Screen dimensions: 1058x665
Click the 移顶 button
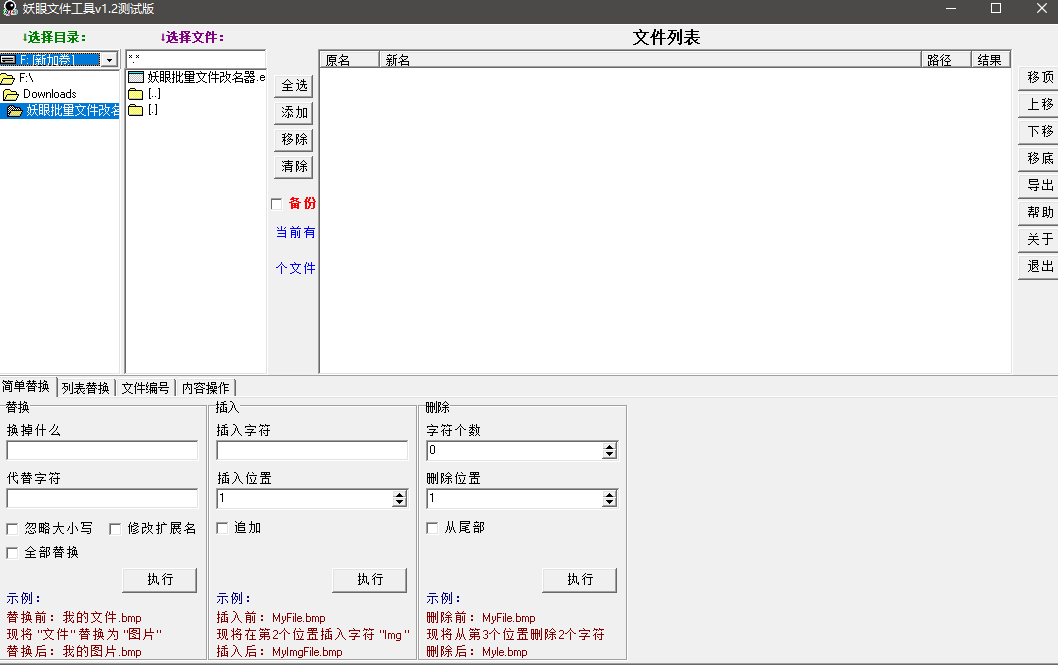(1039, 78)
